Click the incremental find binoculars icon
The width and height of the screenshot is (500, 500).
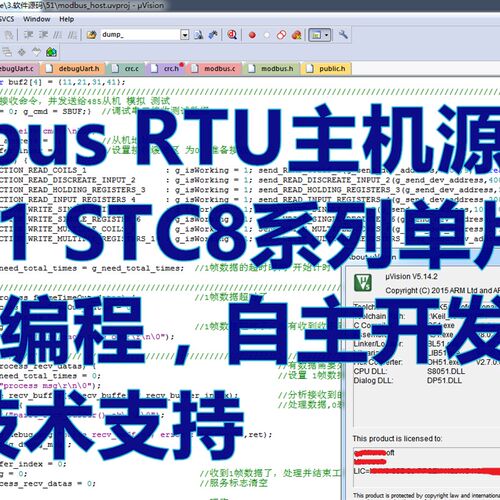(213, 35)
